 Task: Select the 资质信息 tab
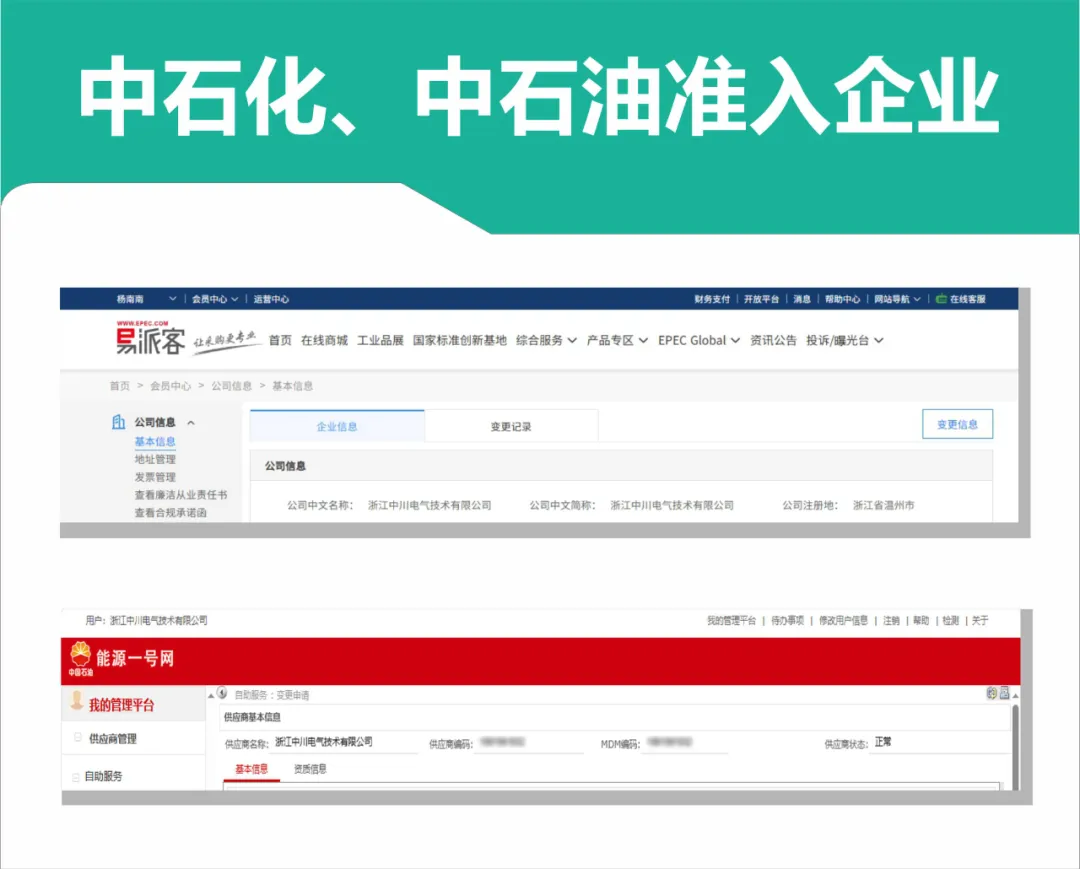[x=310, y=769]
